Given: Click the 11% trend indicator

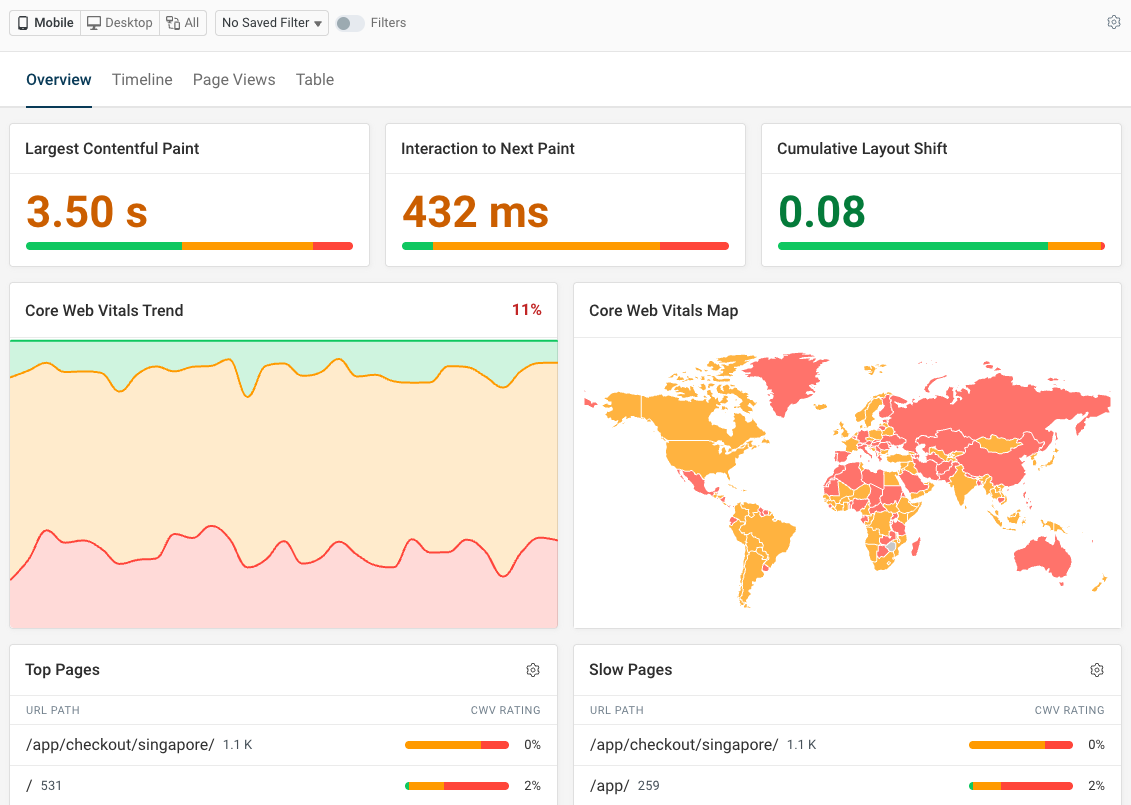Looking at the screenshot, I should [x=526, y=310].
